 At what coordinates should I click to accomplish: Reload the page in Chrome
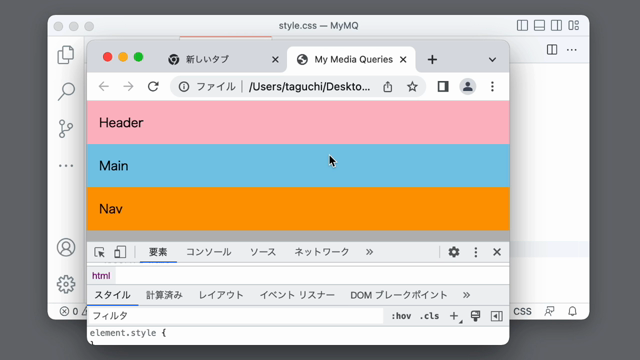tap(153, 87)
